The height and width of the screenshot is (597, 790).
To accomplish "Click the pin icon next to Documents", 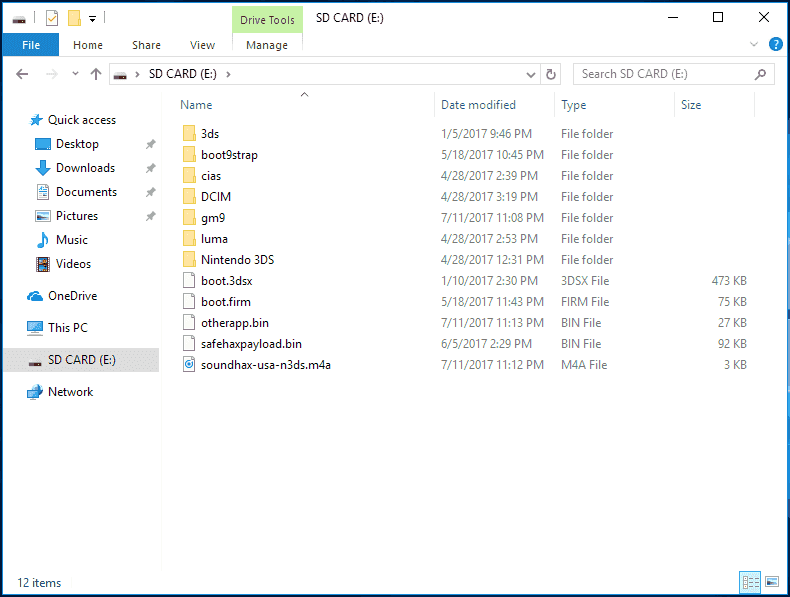I will point(150,192).
